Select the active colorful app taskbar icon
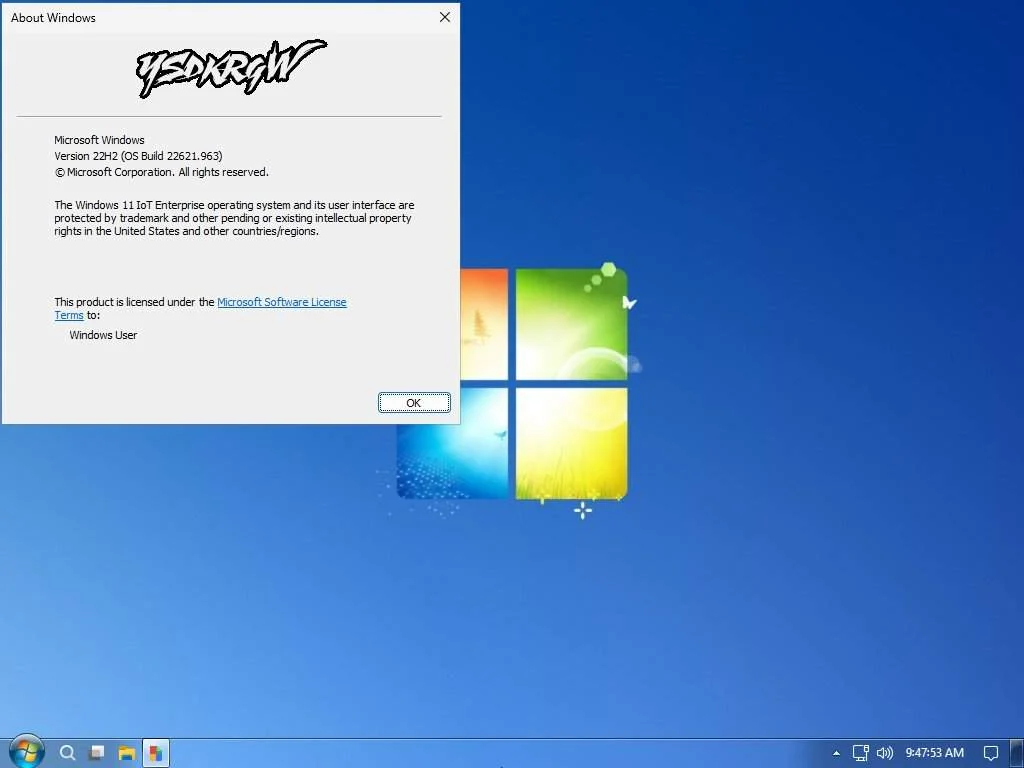Screen dimensions: 1024x768 155,753
